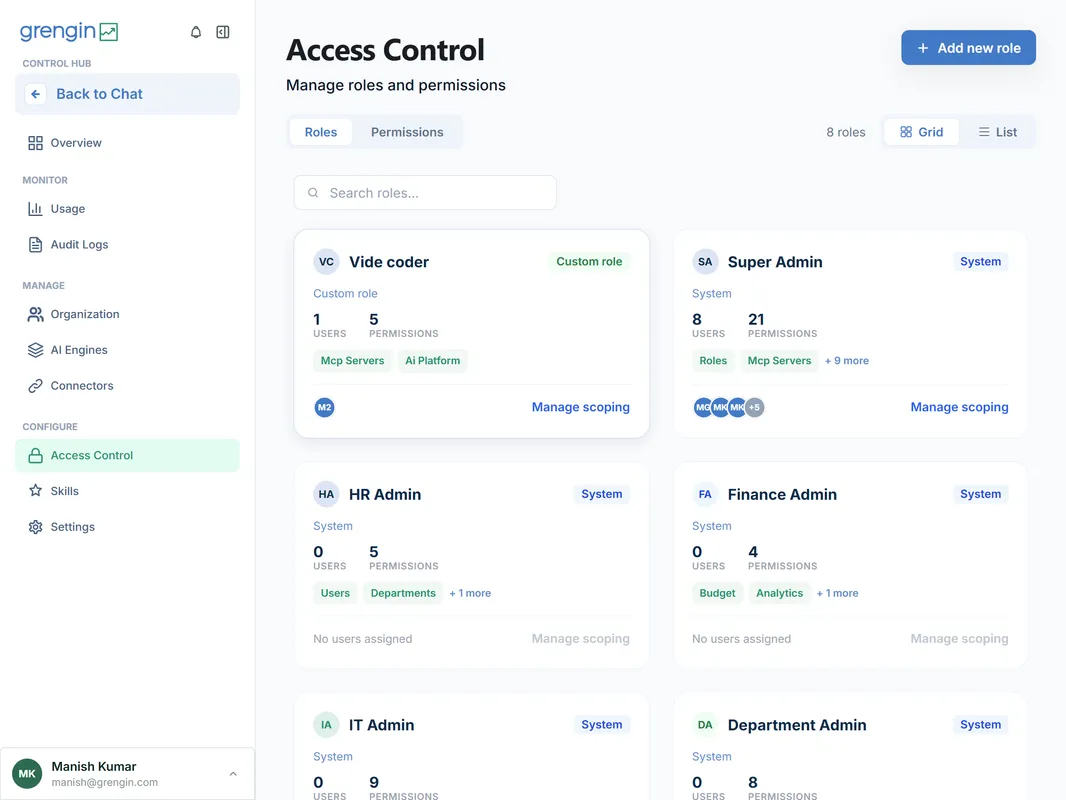This screenshot has width=1066, height=800.
Task: Switch to Grid view
Action: point(921,132)
